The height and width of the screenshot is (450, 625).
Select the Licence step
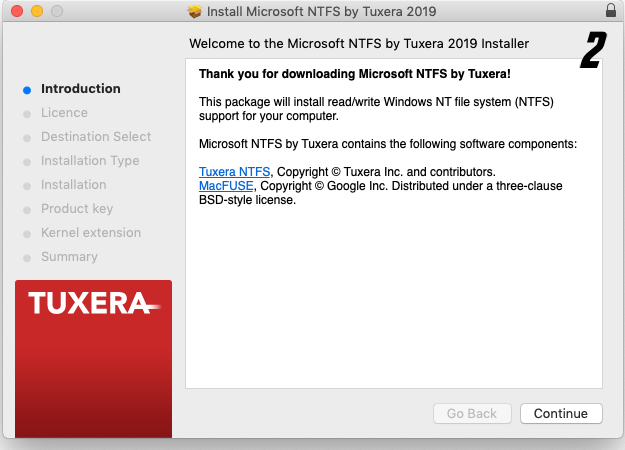pos(64,112)
